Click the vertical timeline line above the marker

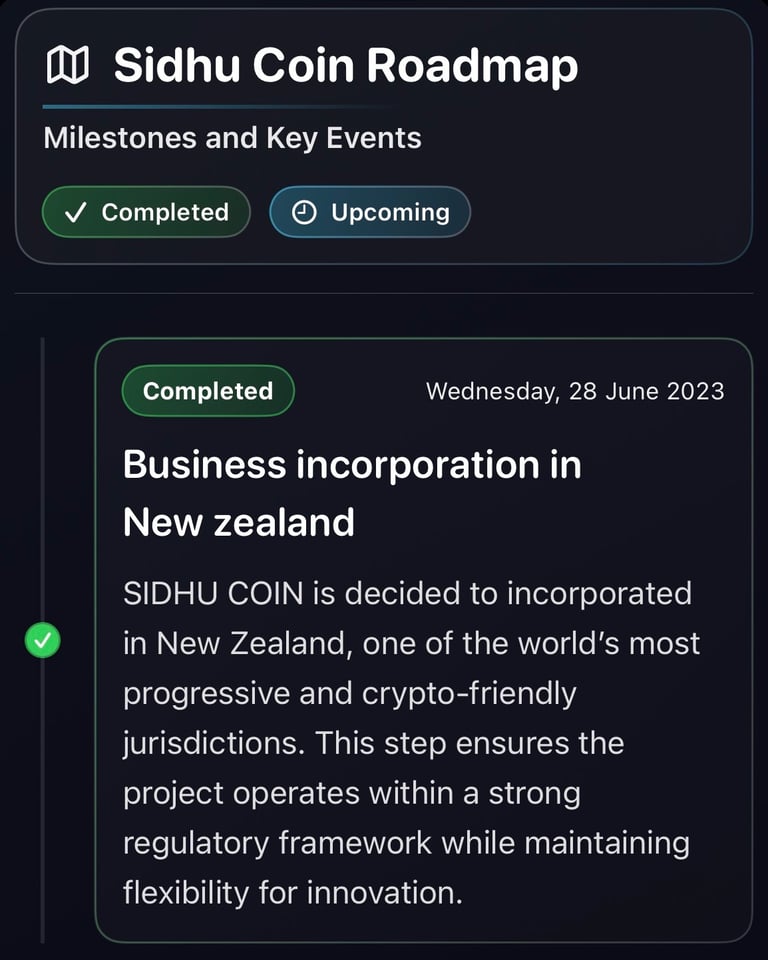pos(42,479)
